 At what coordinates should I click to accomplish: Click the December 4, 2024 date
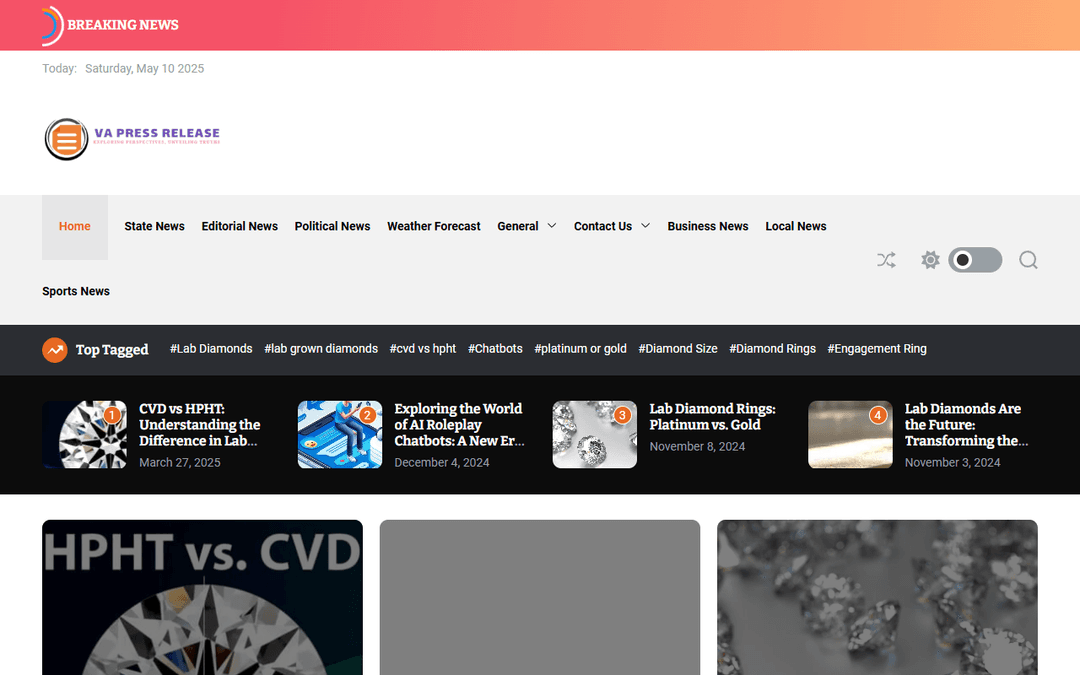[x=442, y=462]
